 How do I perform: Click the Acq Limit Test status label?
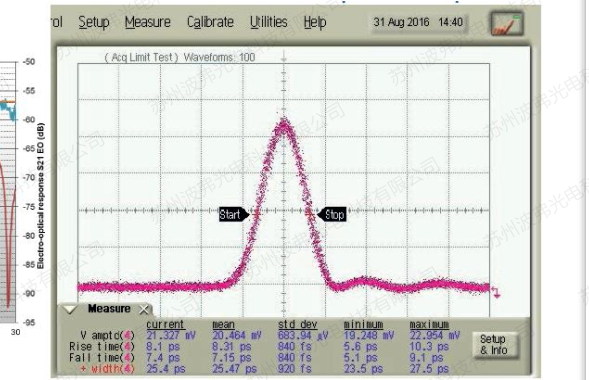(x=141, y=57)
